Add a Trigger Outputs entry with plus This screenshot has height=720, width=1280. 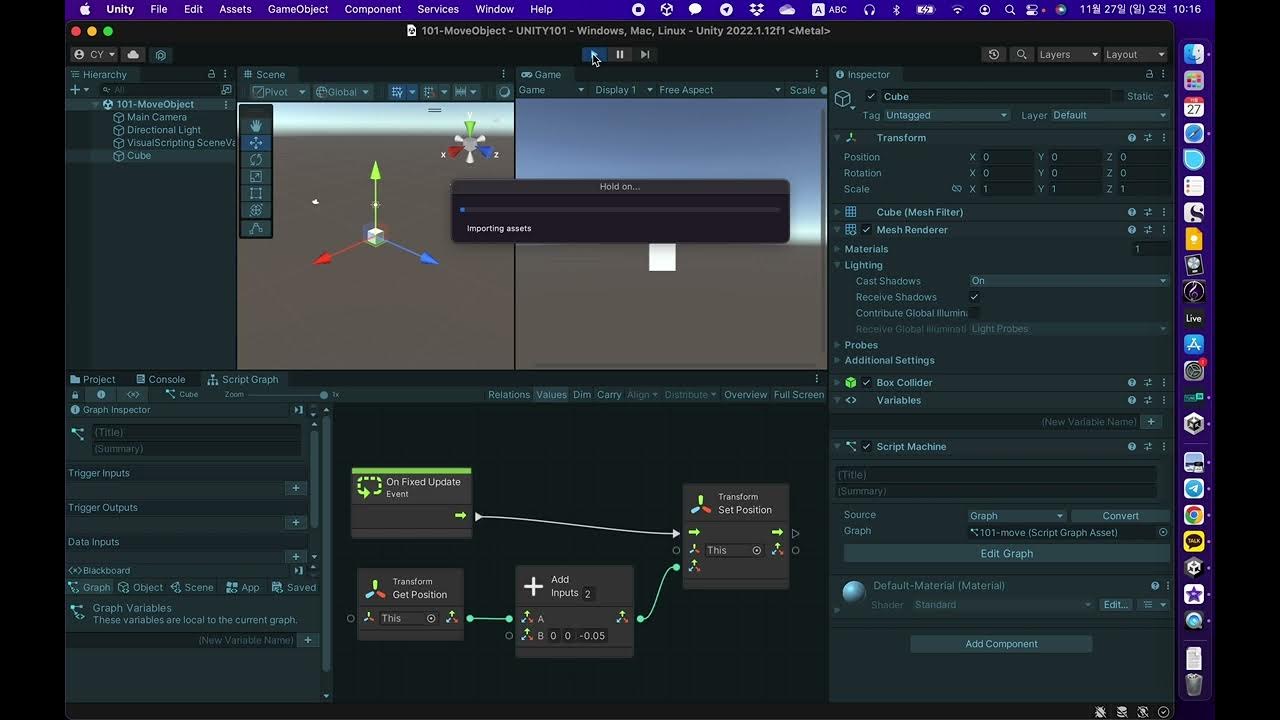point(295,522)
